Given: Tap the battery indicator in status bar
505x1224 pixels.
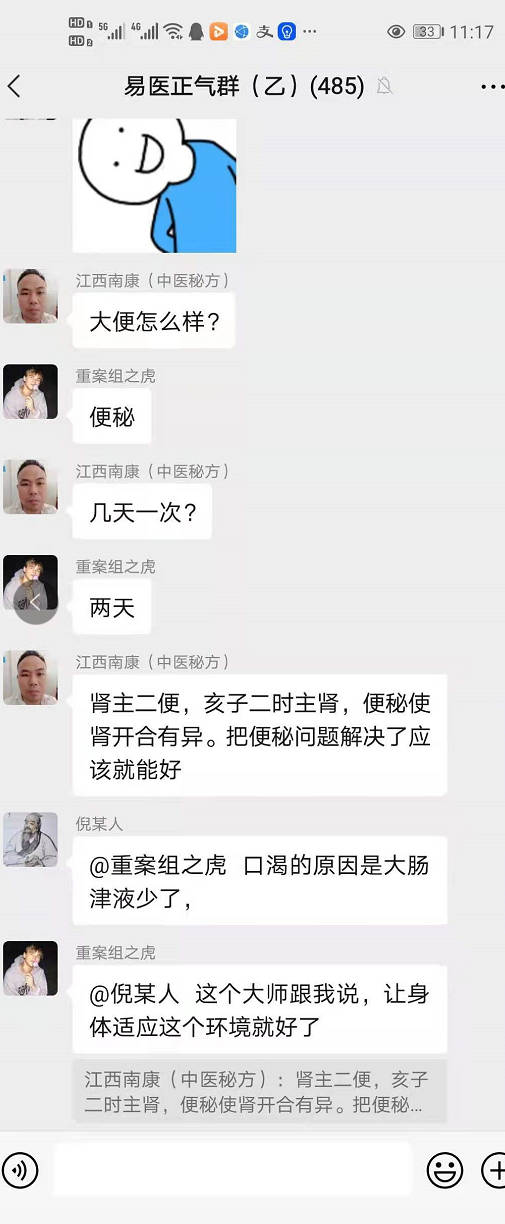Looking at the screenshot, I should [427, 32].
